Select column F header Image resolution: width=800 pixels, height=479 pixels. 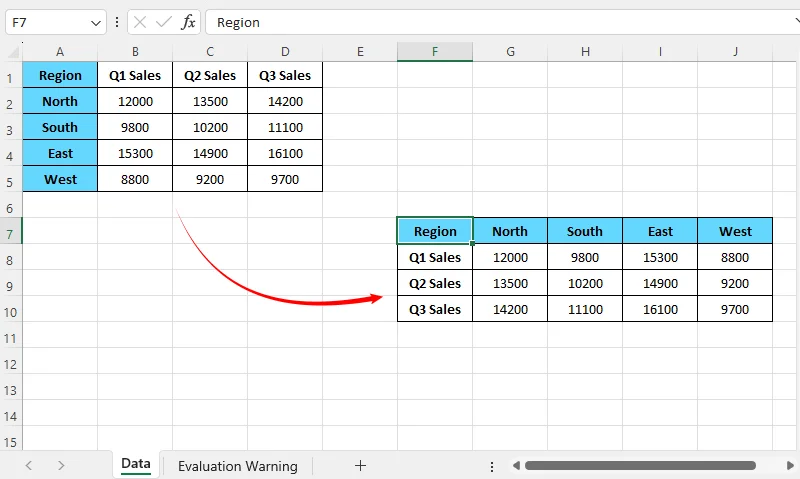(x=435, y=52)
